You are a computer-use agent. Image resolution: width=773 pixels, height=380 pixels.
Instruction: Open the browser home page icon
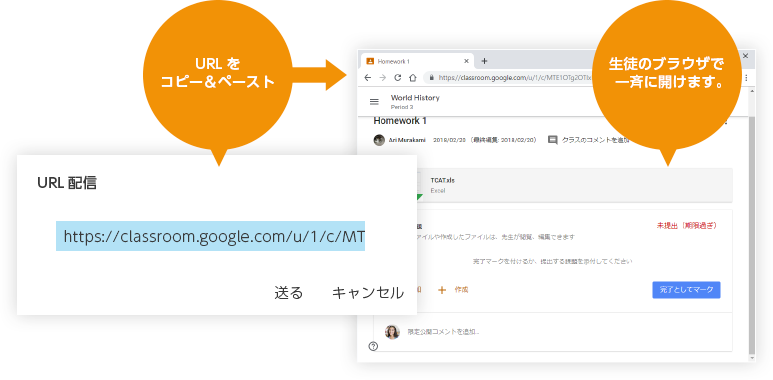point(413,77)
